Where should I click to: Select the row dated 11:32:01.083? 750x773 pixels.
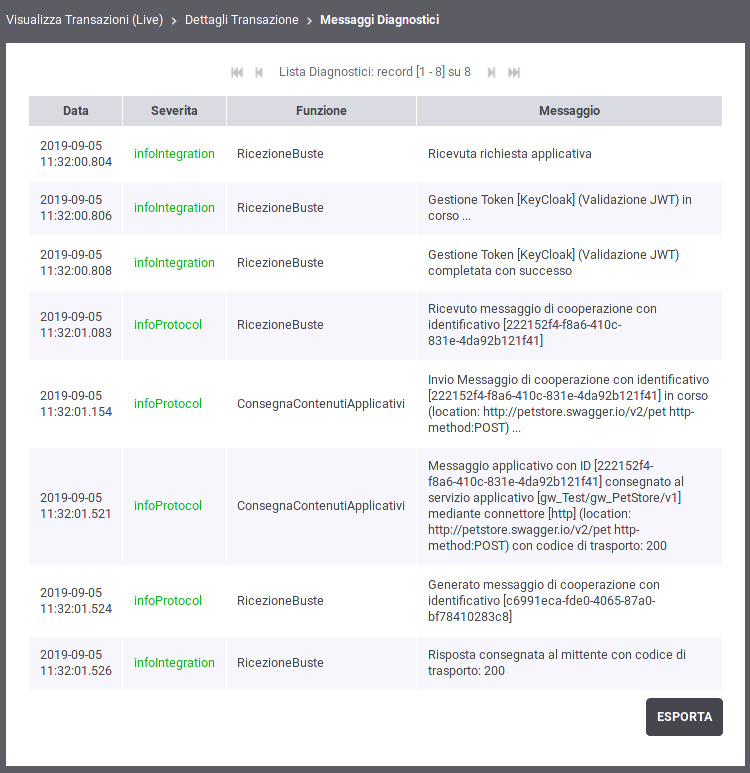point(375,325)
